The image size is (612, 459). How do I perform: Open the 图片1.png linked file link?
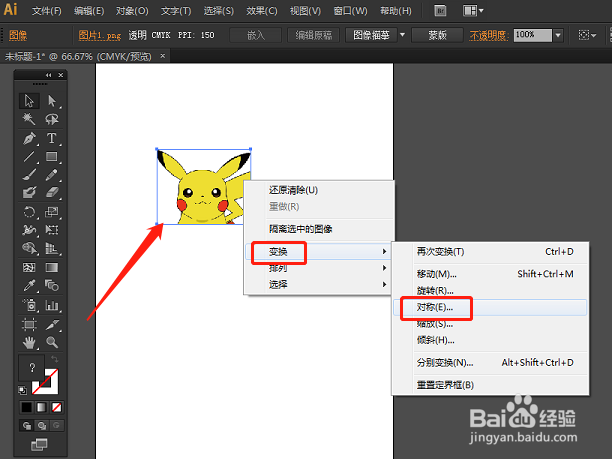(100, 36)
